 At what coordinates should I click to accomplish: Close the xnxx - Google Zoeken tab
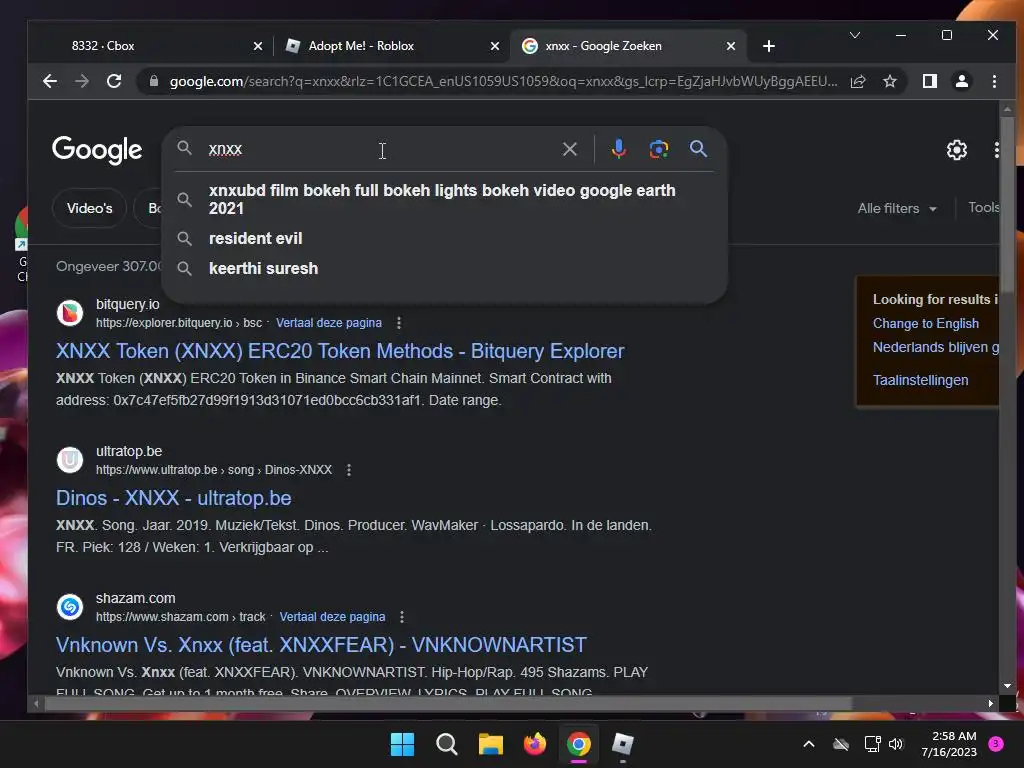[731, 46]
